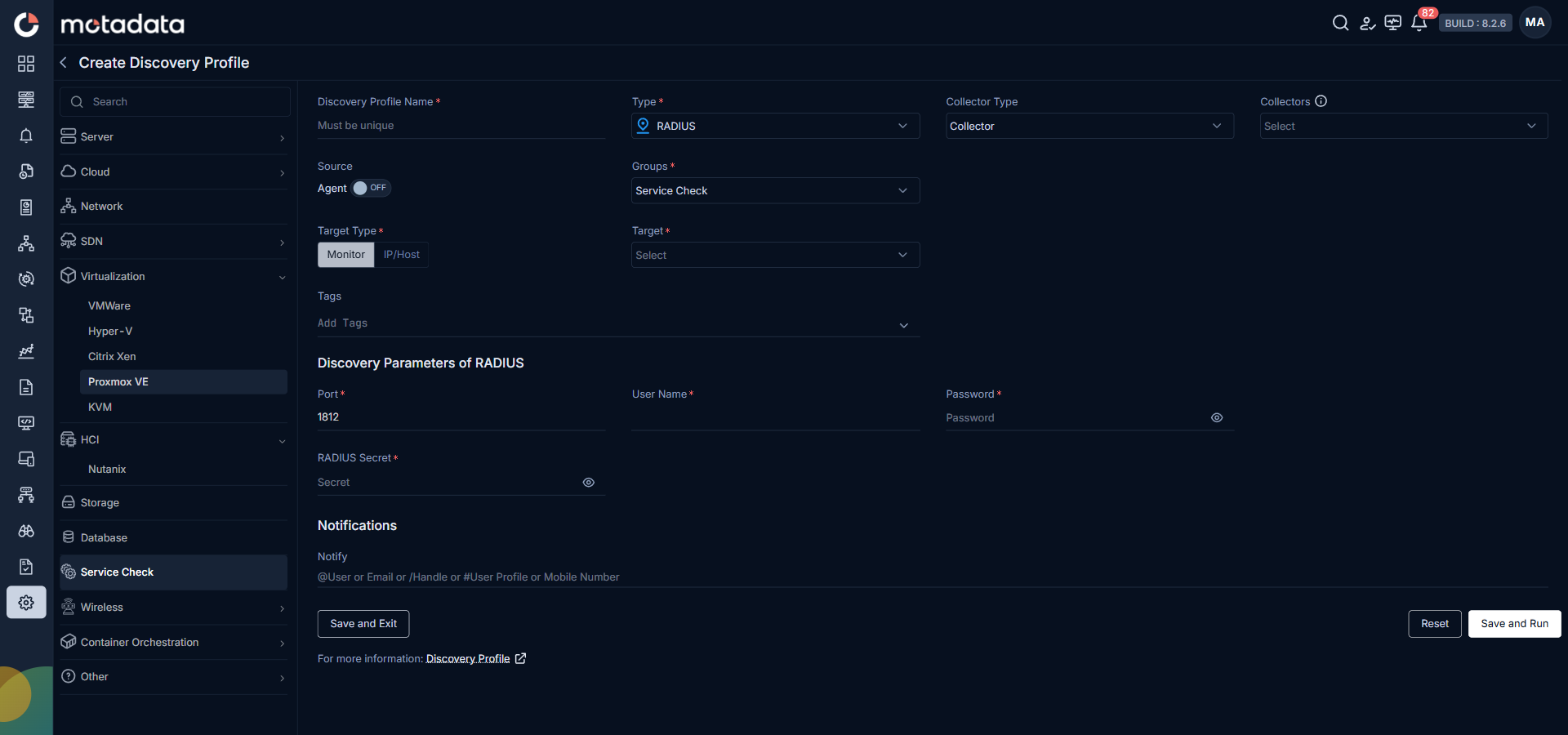This screenshot has height=735, width=1568.
Task: Click the Server category icon
Action: 69,136
